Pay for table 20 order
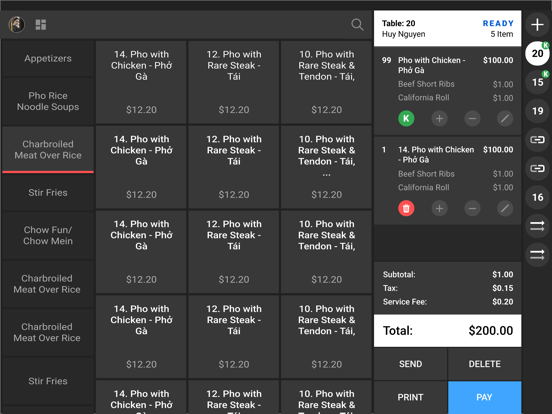Image resolution: width=552 pixels, height=414 pixels. [x=484, y=397]
